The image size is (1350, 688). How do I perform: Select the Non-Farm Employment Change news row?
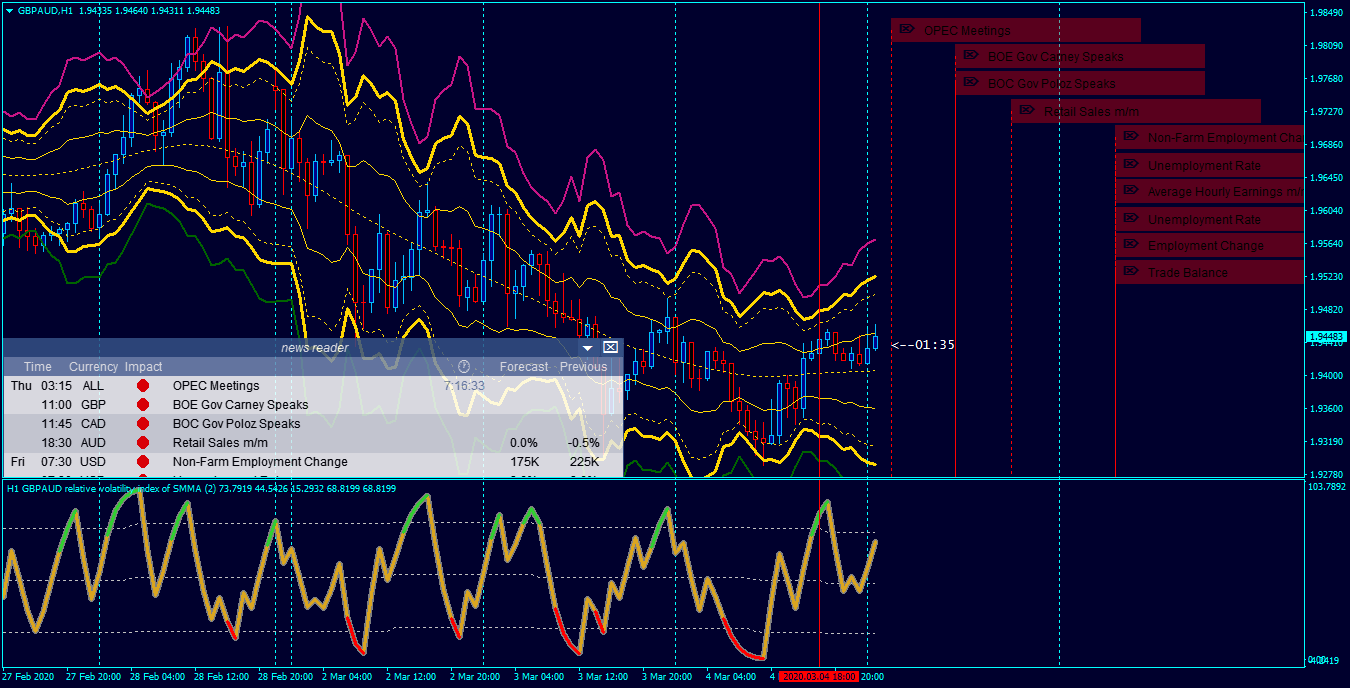(x=312, y=462)
